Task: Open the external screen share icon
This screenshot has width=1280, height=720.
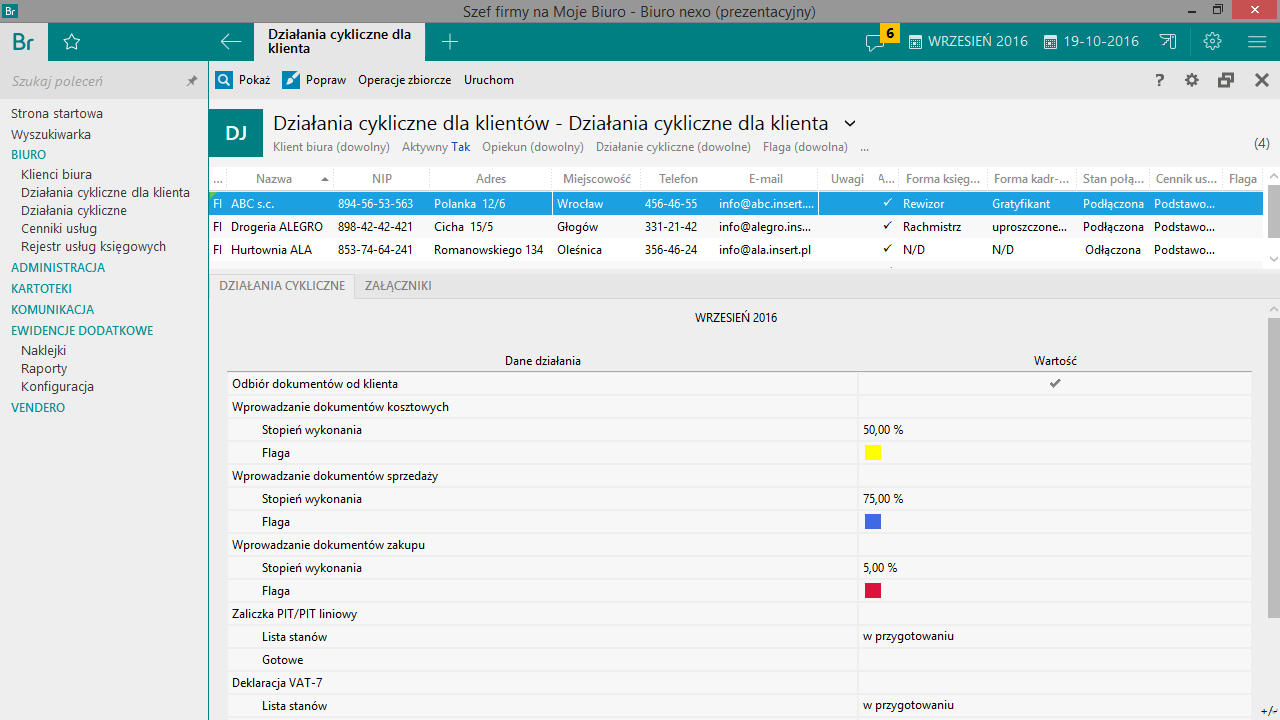Action: [x=1168, y=42]
